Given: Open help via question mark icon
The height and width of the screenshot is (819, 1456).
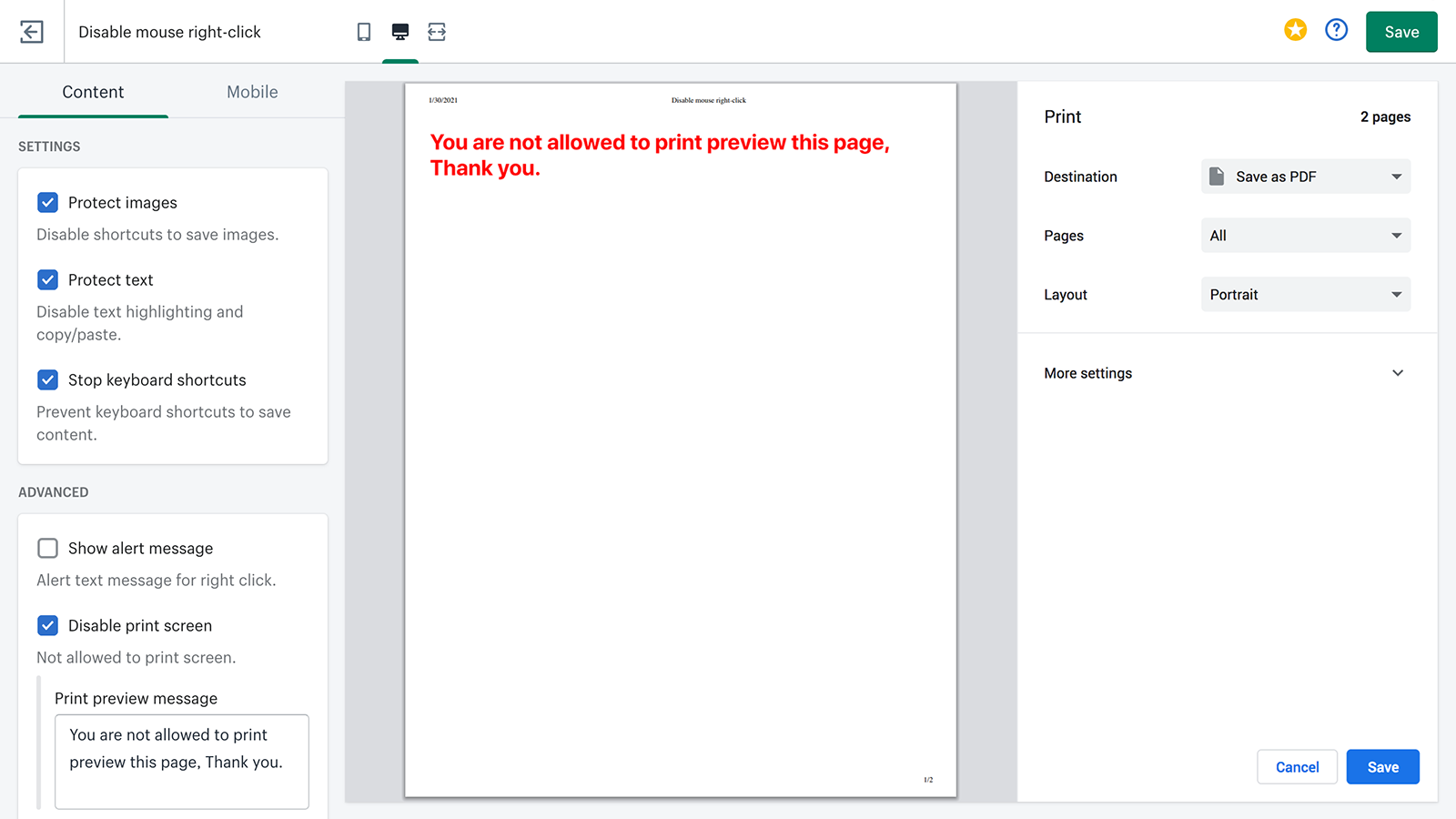Looking at the screenshot, I should point(1336,30).
